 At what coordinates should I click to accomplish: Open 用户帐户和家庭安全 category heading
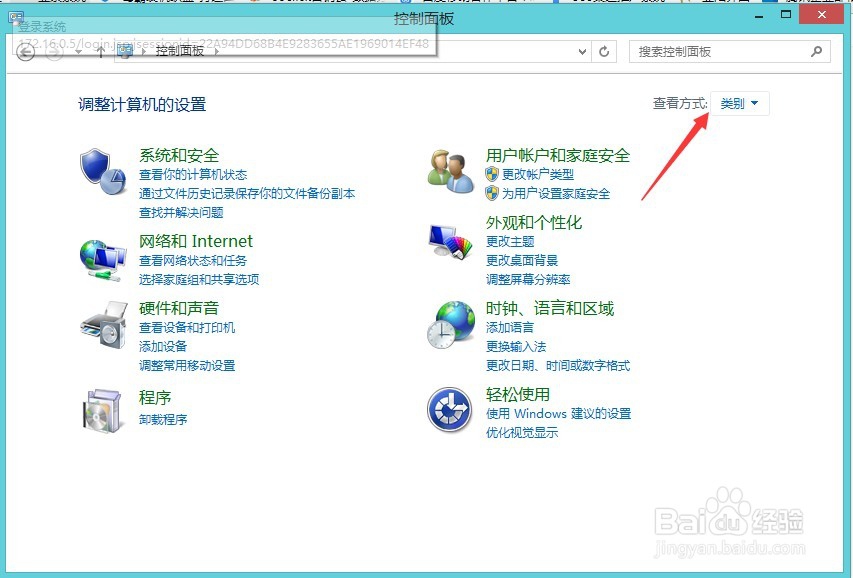(x=558, y=156)
